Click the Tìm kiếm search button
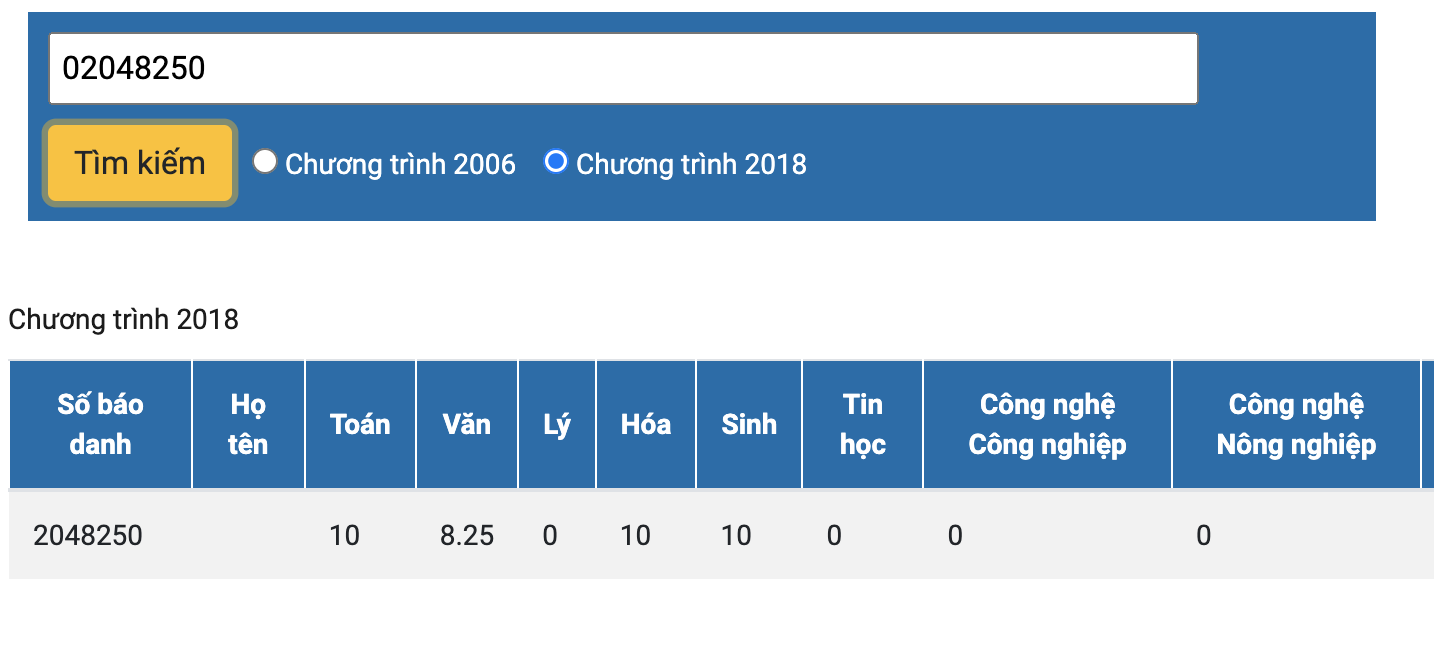This screenshot has width=1434, height=646. (x=140, y=163)
